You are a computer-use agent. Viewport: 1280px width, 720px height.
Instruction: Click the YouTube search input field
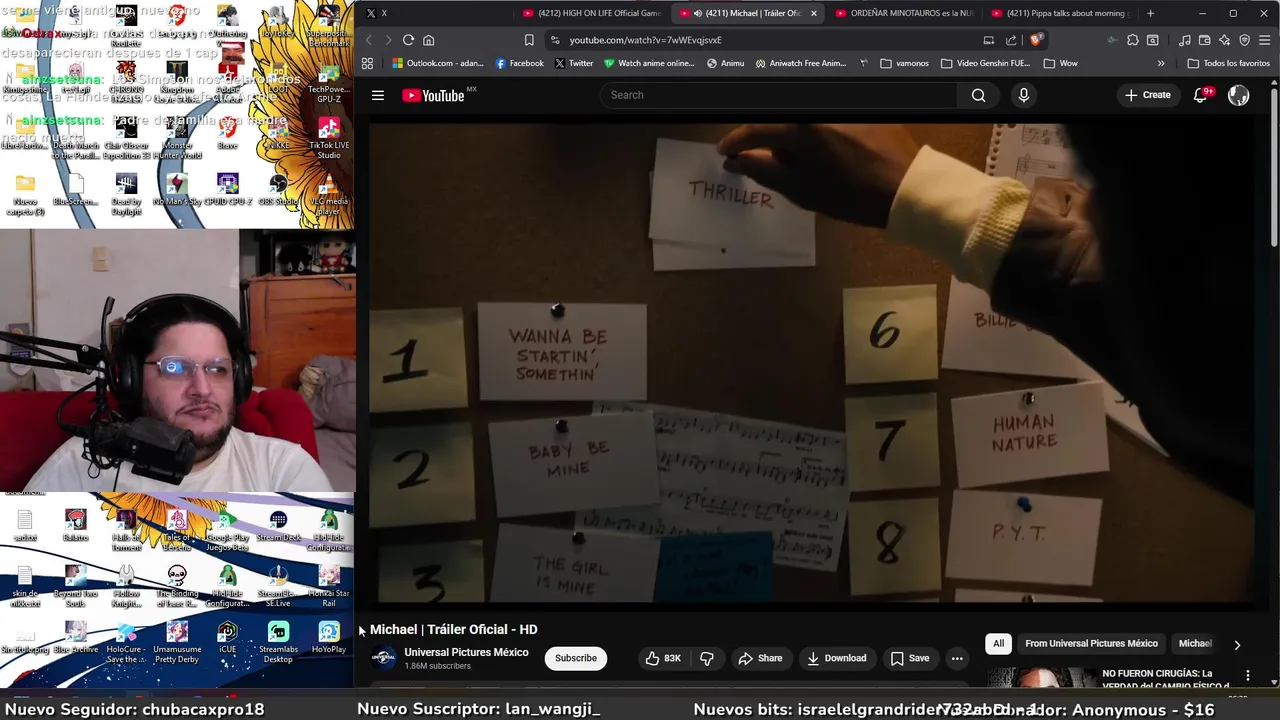pos(780,95)
